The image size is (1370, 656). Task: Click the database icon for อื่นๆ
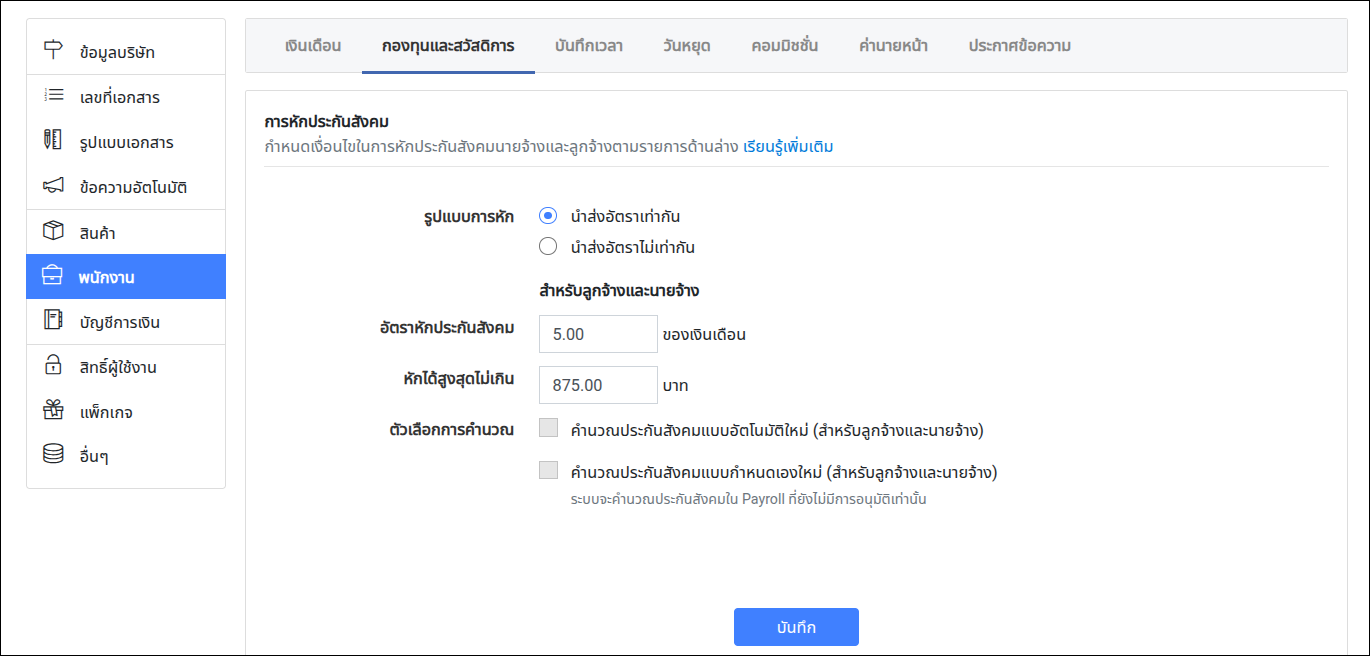pos(53,455)
